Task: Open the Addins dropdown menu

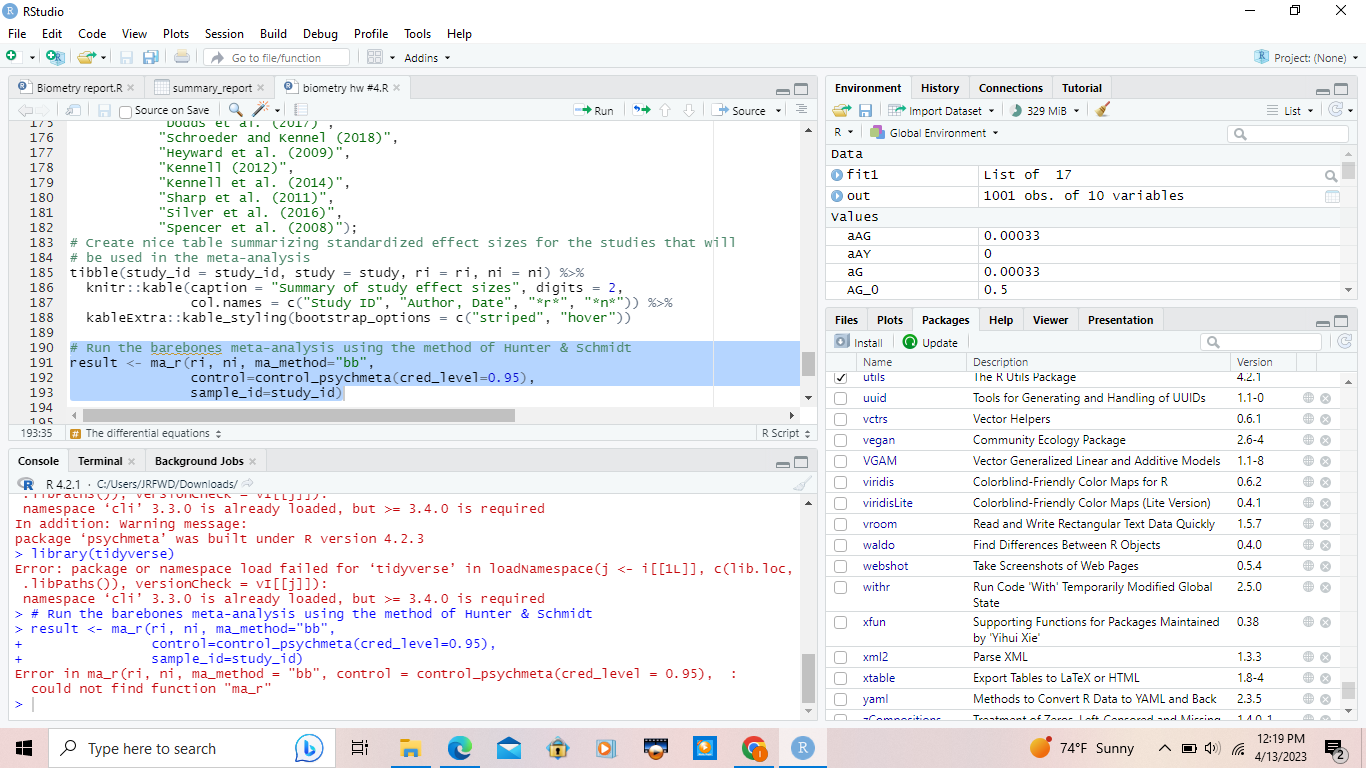Action: pos(426,58)
